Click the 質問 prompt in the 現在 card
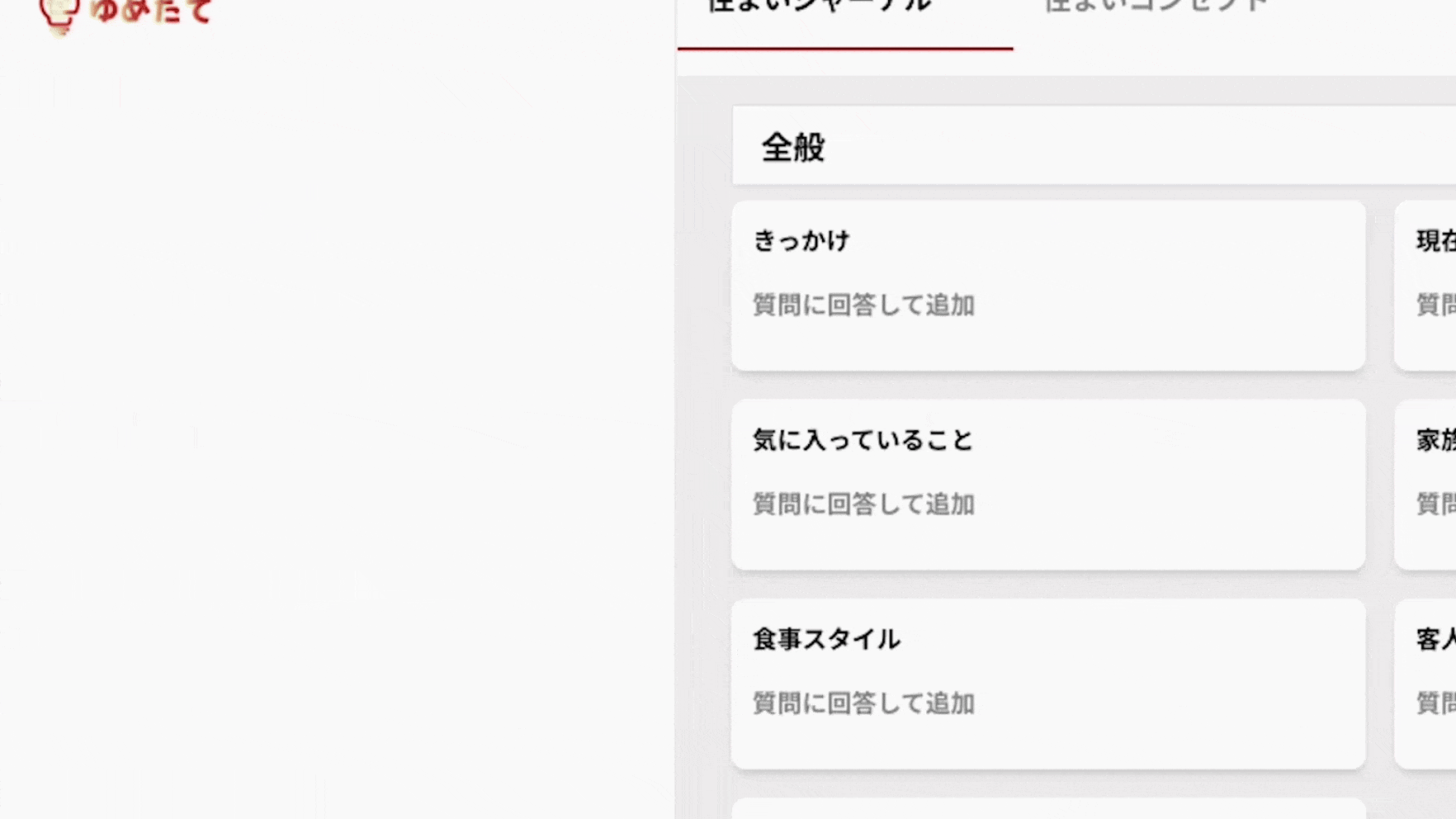The image size is (1456, 819). pyautogui.click(x=1436, y=305)
